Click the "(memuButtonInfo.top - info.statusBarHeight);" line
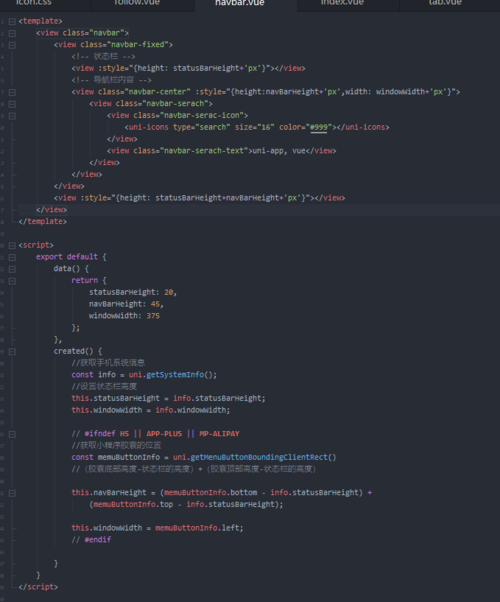 [x=186, y=504]
